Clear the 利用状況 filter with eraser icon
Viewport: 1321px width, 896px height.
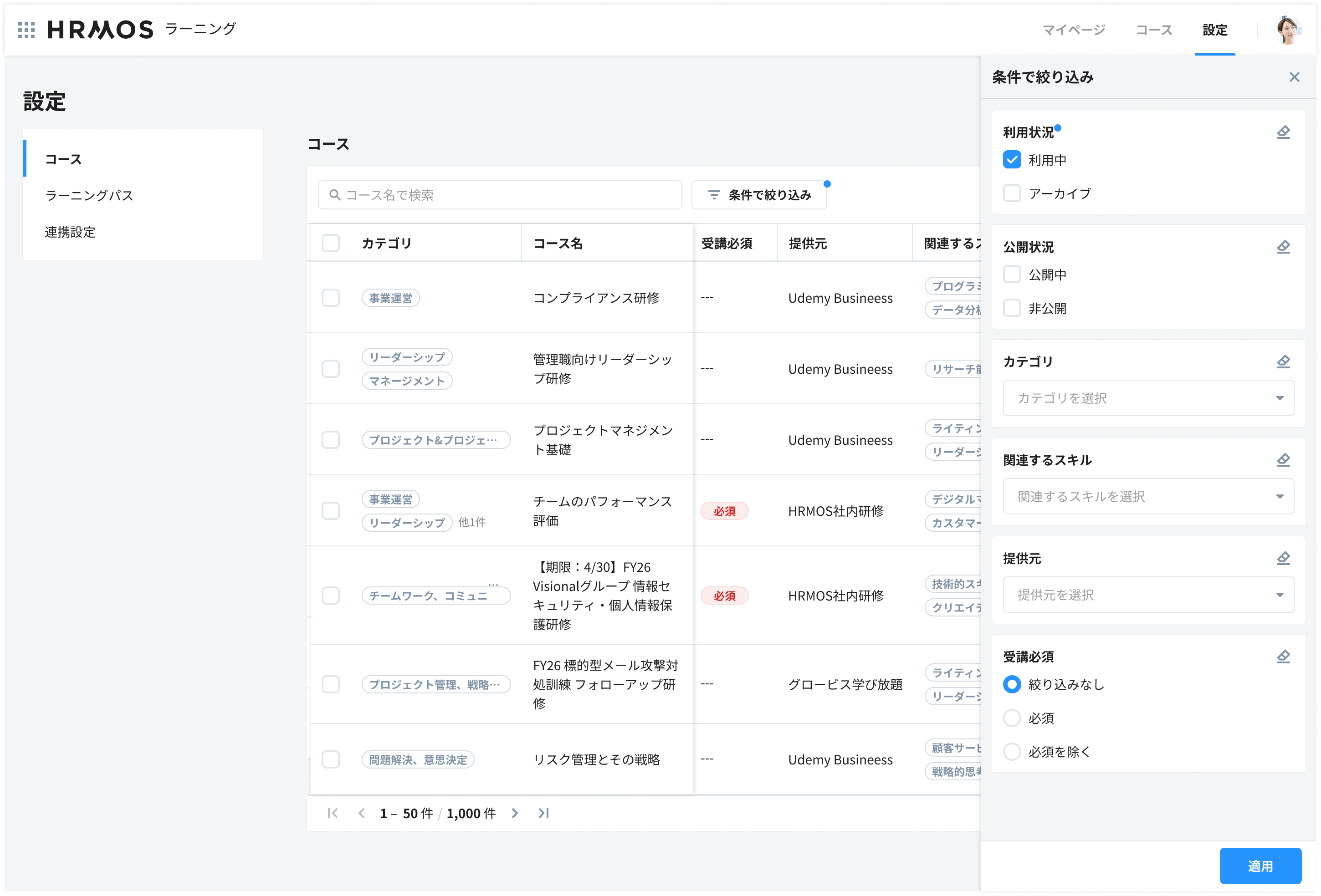click(1283, 132)
